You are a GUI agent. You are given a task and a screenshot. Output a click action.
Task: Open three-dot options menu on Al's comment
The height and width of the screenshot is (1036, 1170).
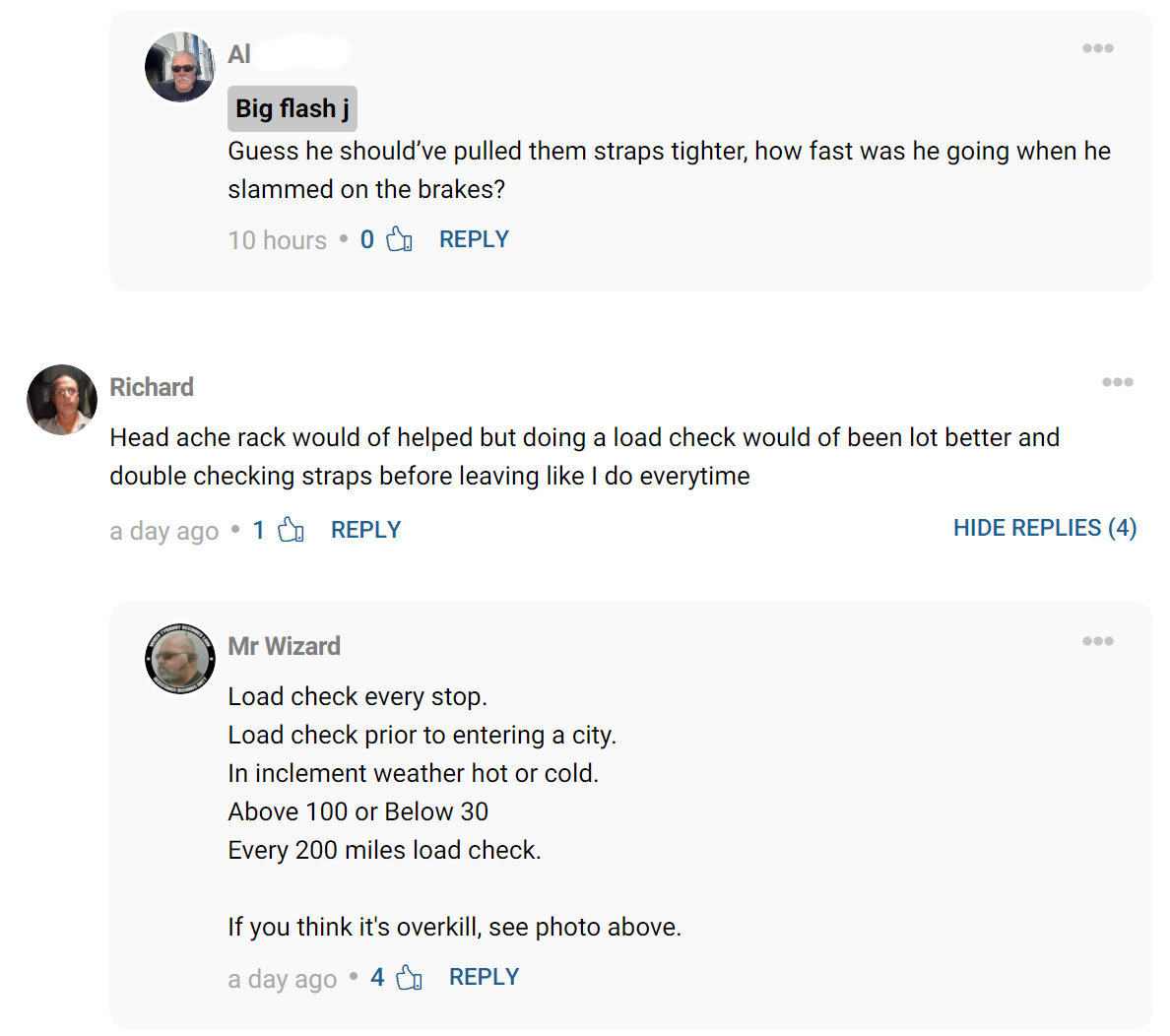pos(1097,48)
